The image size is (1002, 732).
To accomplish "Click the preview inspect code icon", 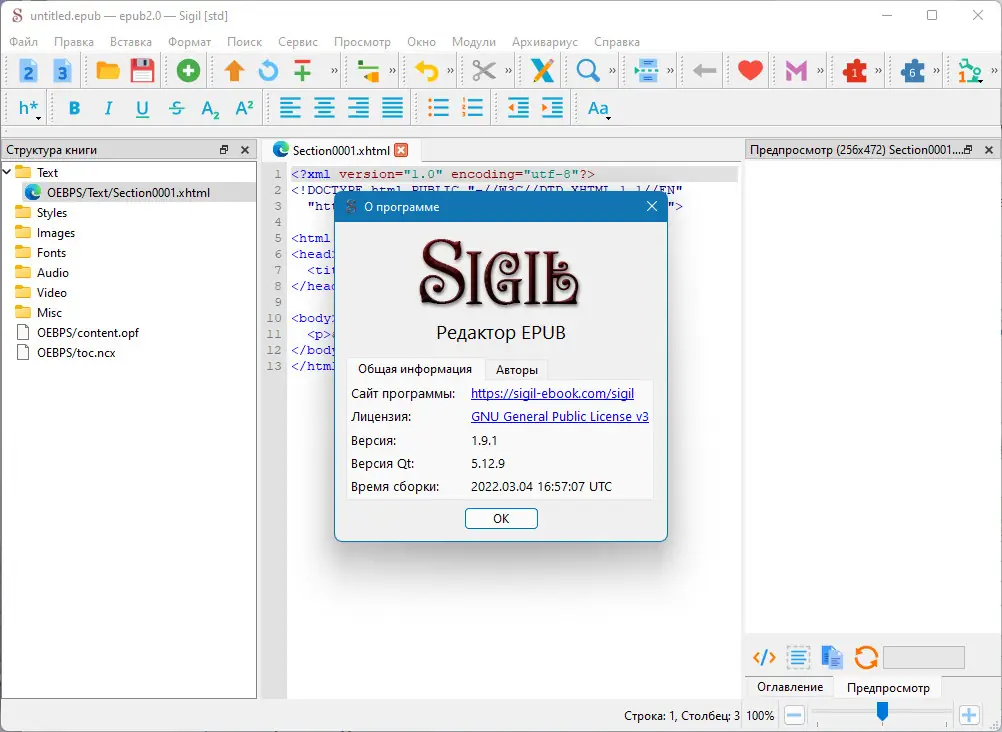I will (x=764, y=657).
